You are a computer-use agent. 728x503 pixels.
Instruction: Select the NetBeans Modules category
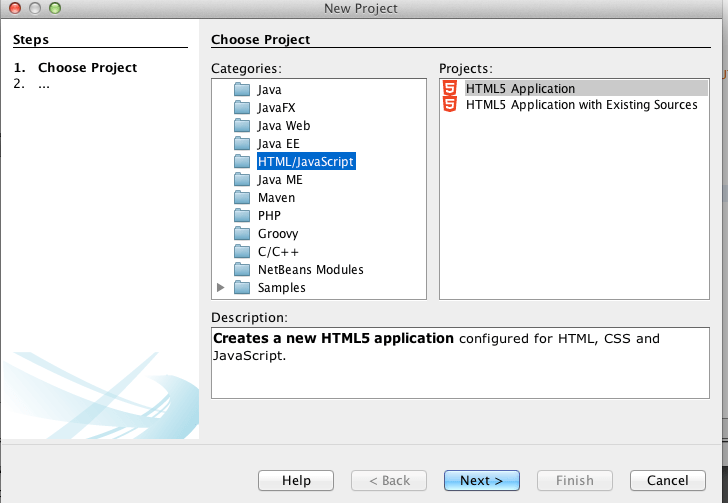[x=311, y=270]
